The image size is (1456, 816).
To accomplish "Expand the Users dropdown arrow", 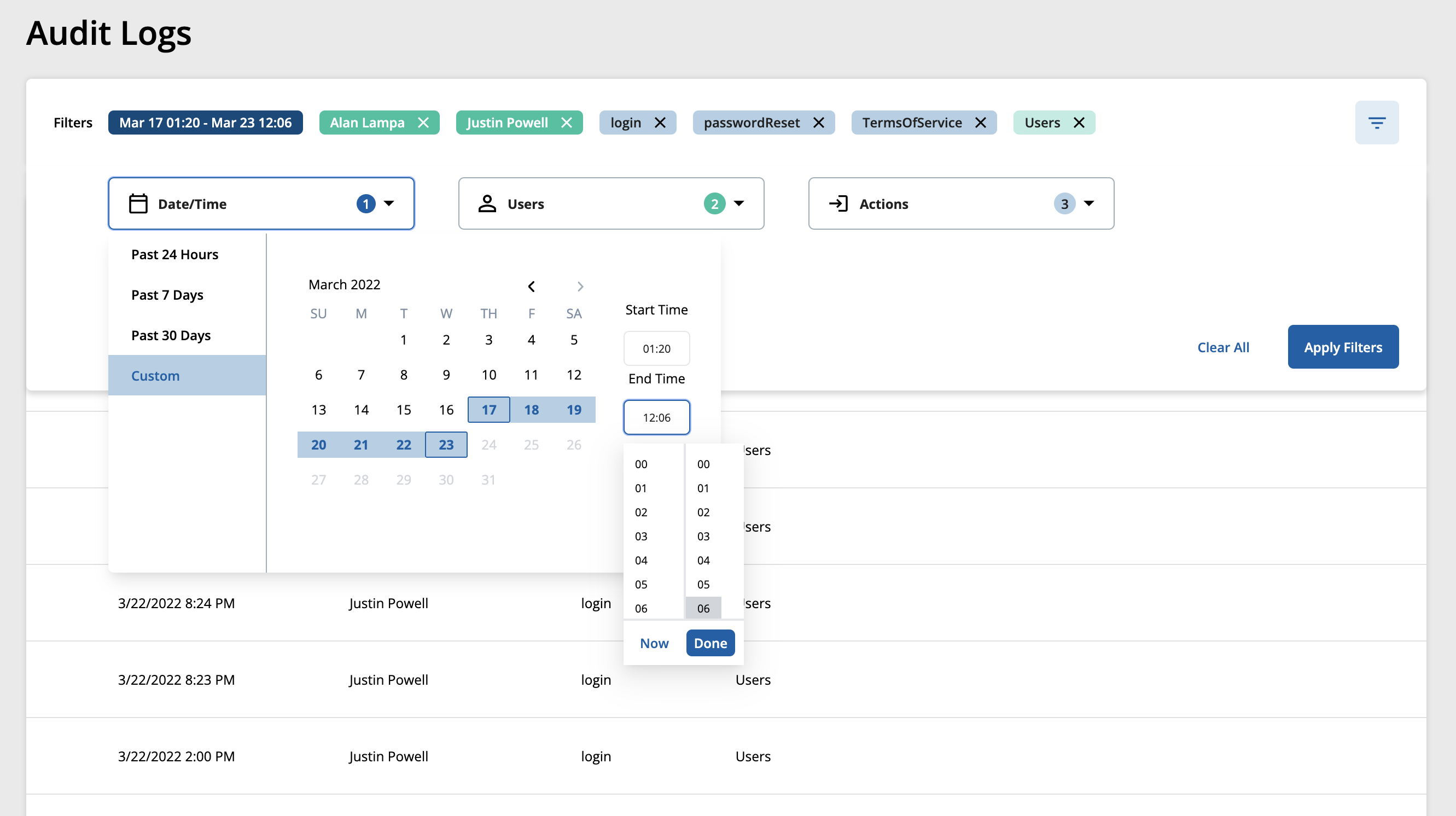I will click(739, 203).
